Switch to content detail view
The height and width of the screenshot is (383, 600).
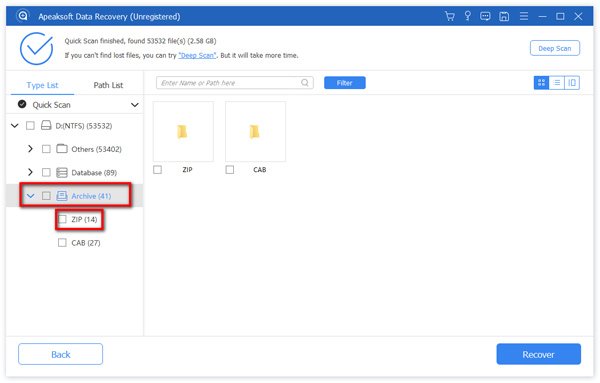click(572, 83)
